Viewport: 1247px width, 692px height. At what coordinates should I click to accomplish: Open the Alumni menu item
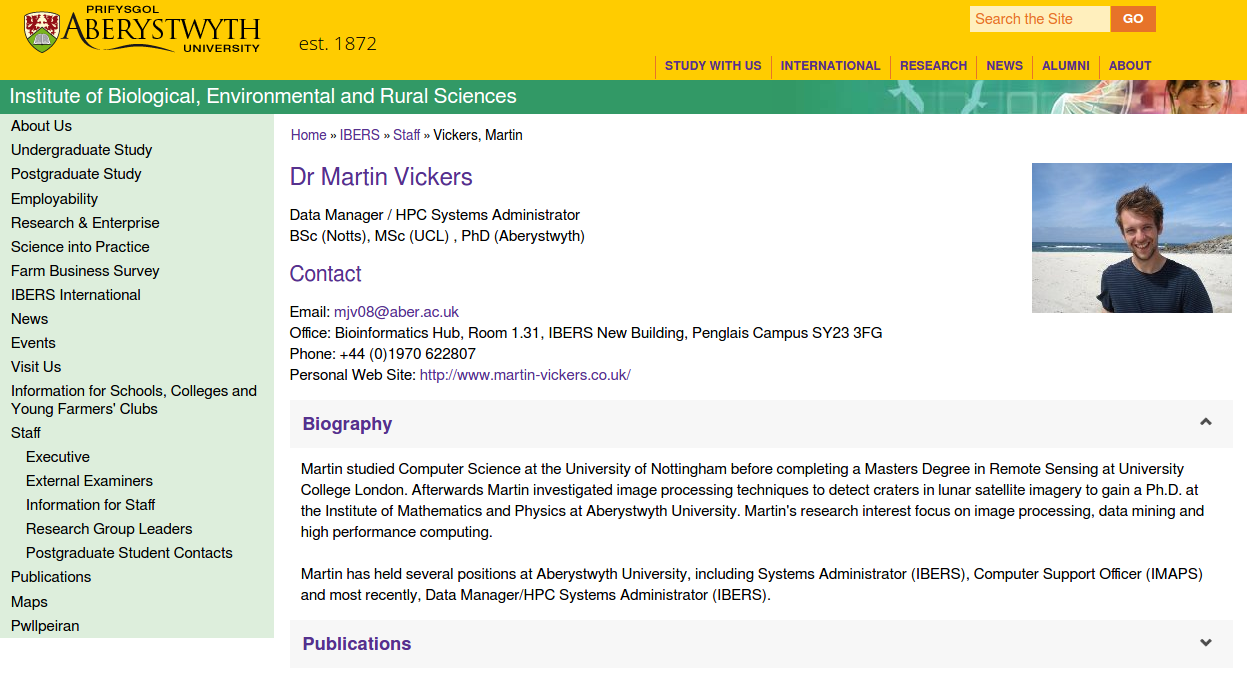tap(1066, 66)
